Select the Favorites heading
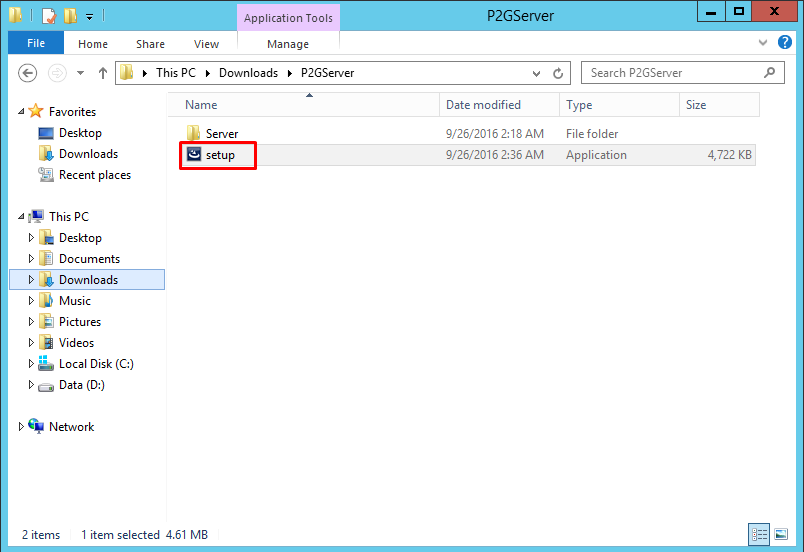804x552 pixels. tap(72, 112)
